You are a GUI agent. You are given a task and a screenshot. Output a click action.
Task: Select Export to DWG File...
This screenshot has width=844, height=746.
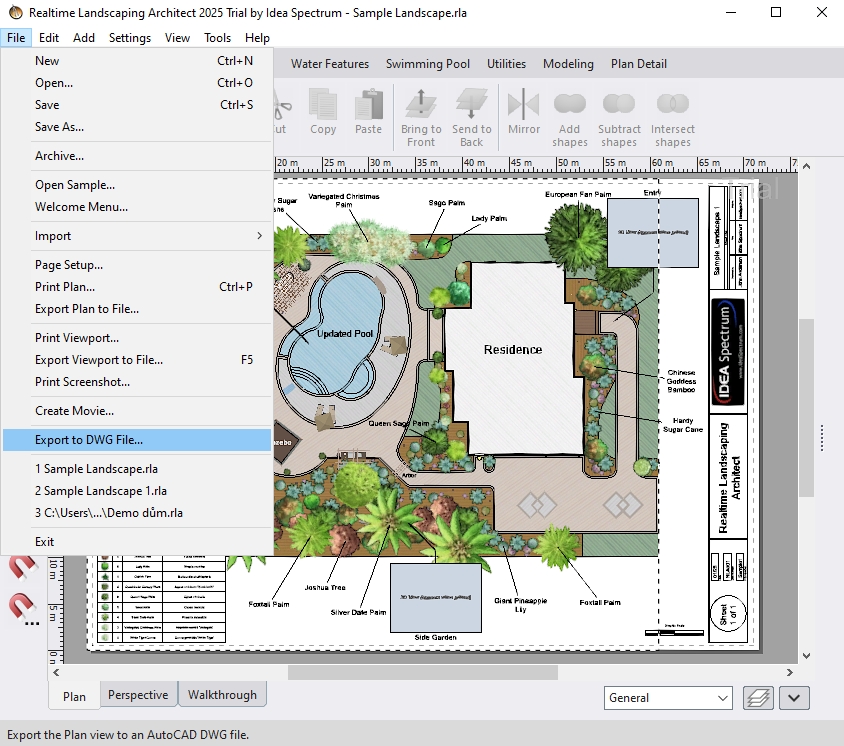tap(137, 440)
